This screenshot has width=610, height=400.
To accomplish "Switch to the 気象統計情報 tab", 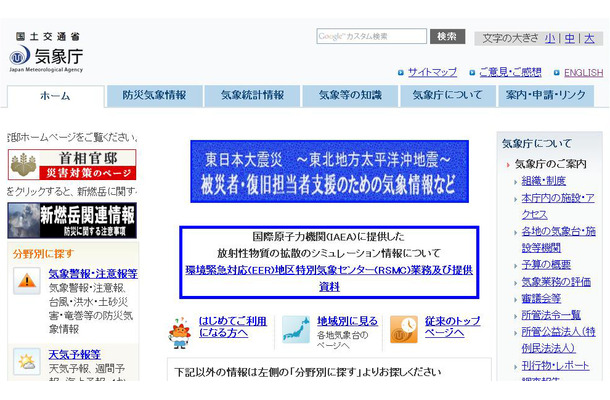I will [252, 96].
